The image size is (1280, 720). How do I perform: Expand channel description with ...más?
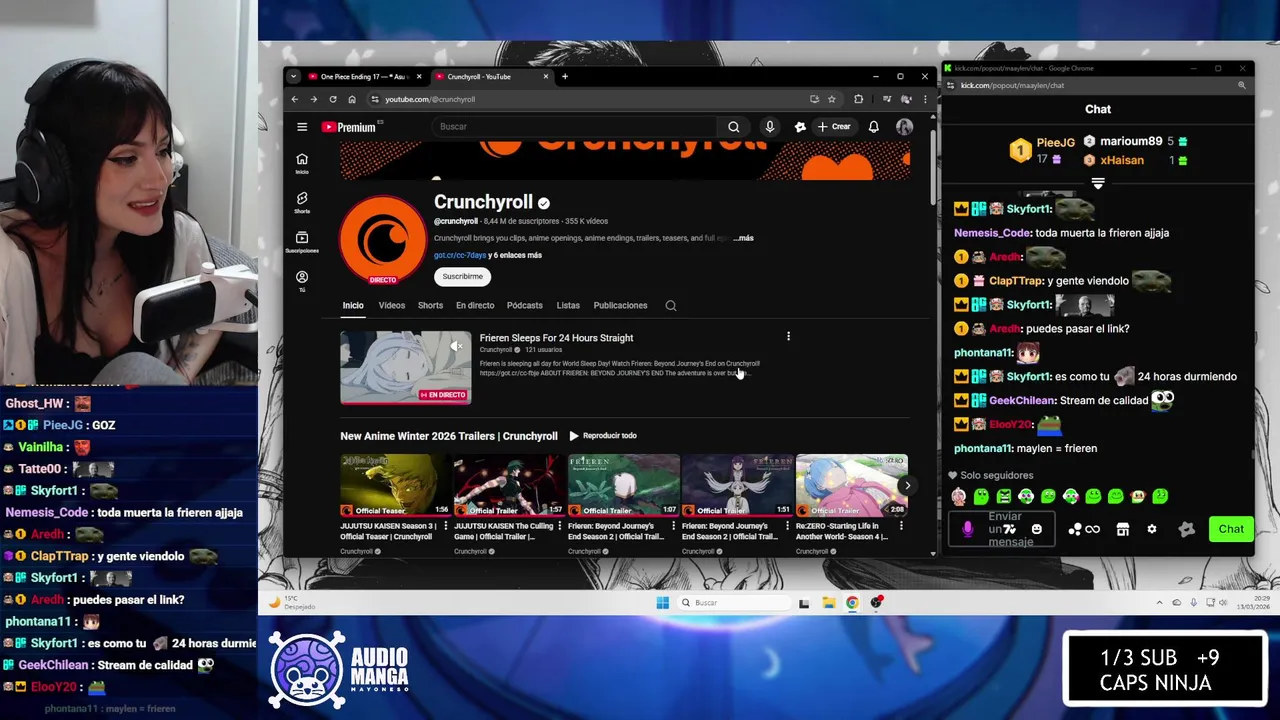tap(743, 238)
